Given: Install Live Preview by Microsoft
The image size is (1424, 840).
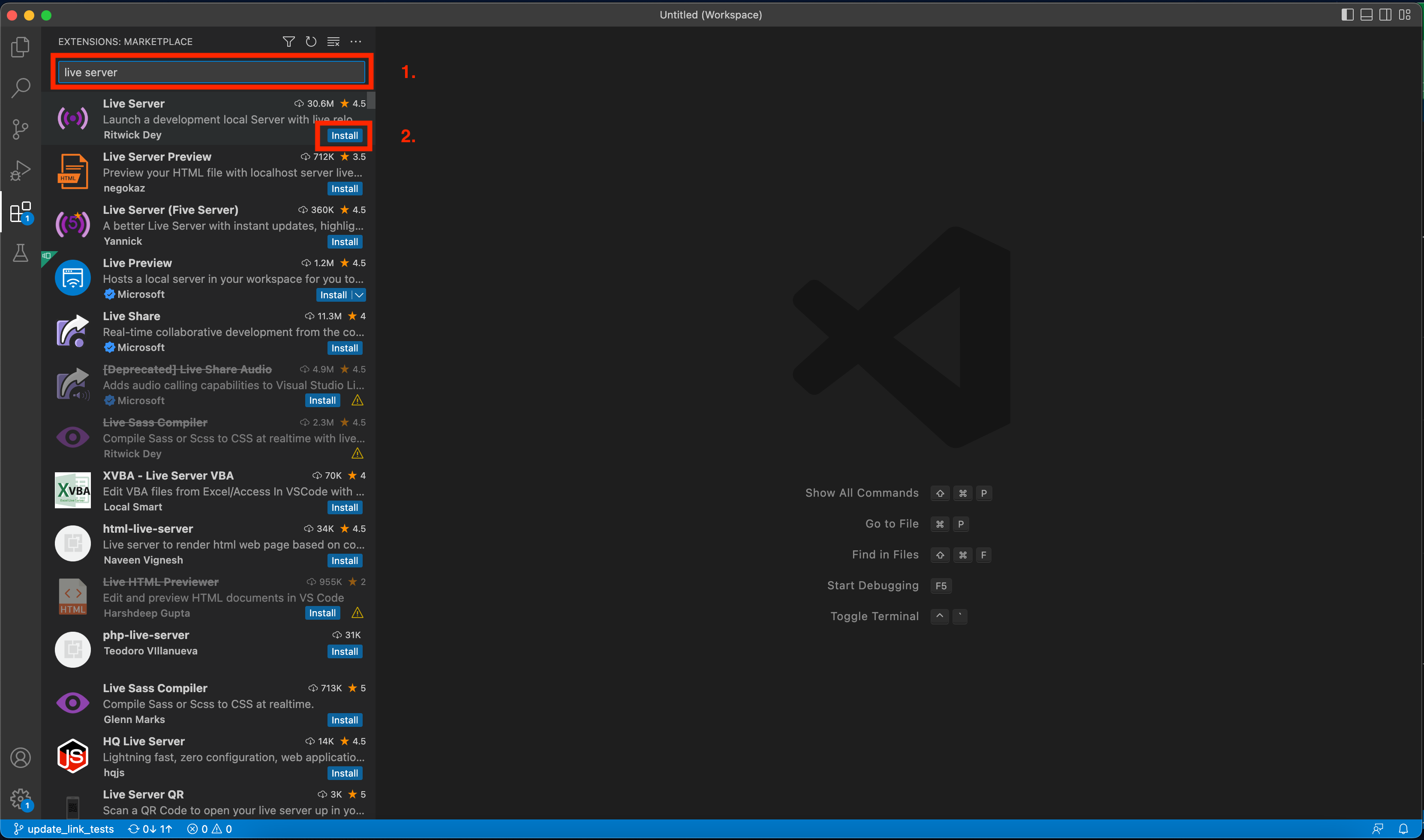Looking at the screenshot, I should 333,295.
